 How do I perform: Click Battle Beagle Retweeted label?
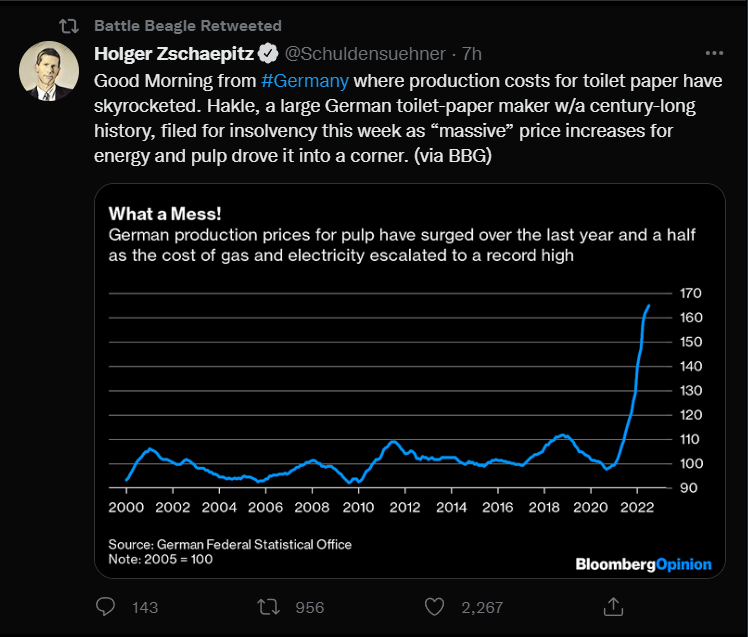click(x=188, y=26)
